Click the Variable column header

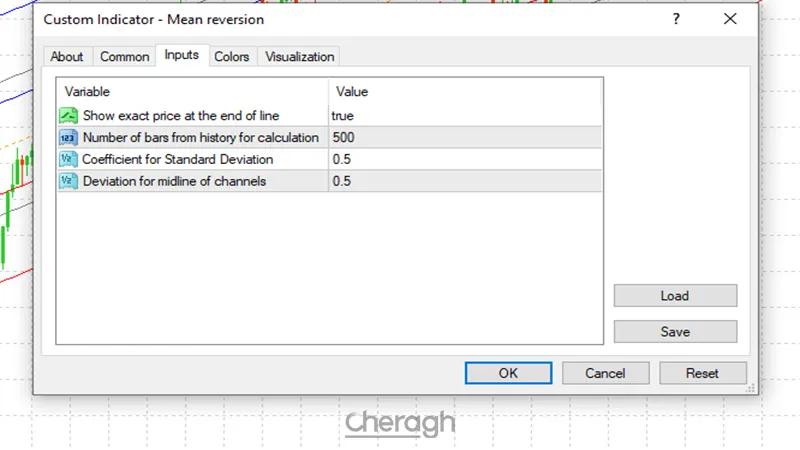192,92
